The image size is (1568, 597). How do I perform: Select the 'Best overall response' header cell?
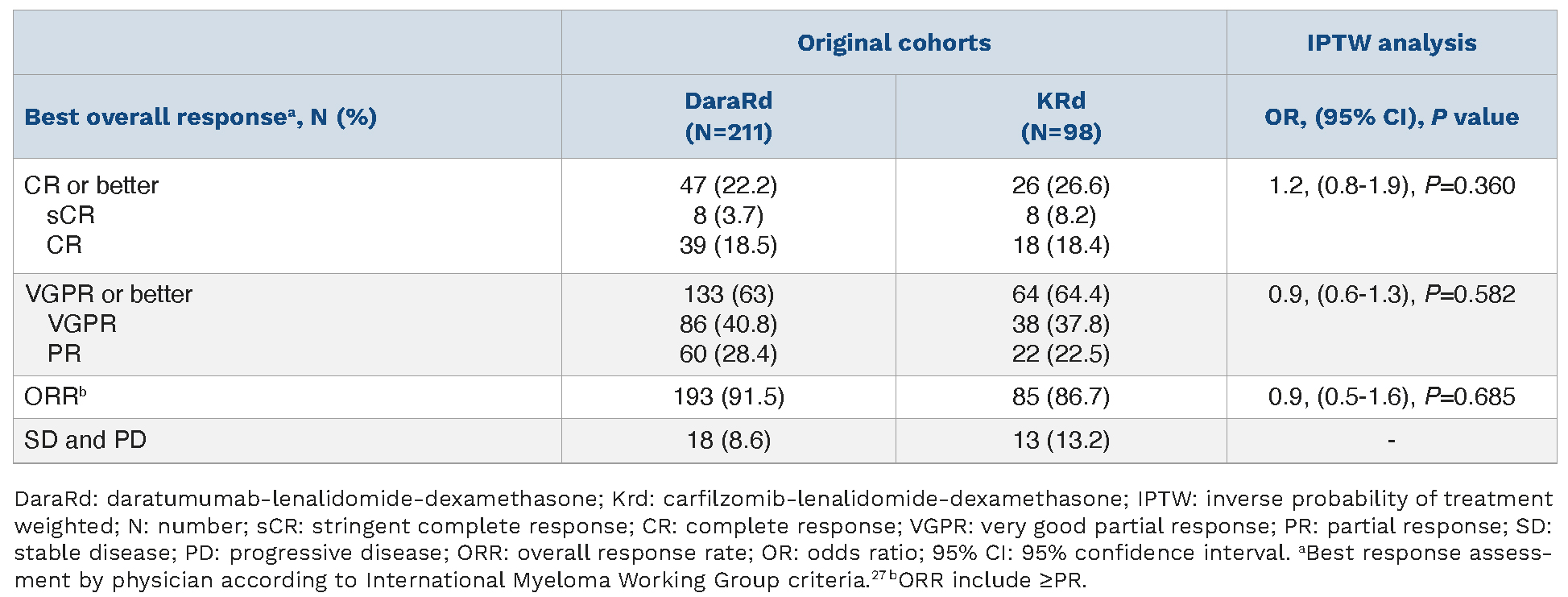coord(201,117)
